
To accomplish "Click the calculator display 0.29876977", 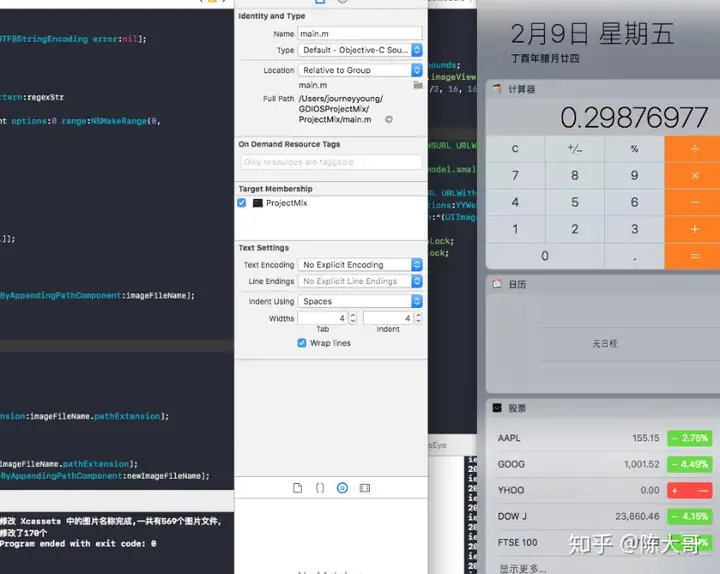I will coord(634,118).
